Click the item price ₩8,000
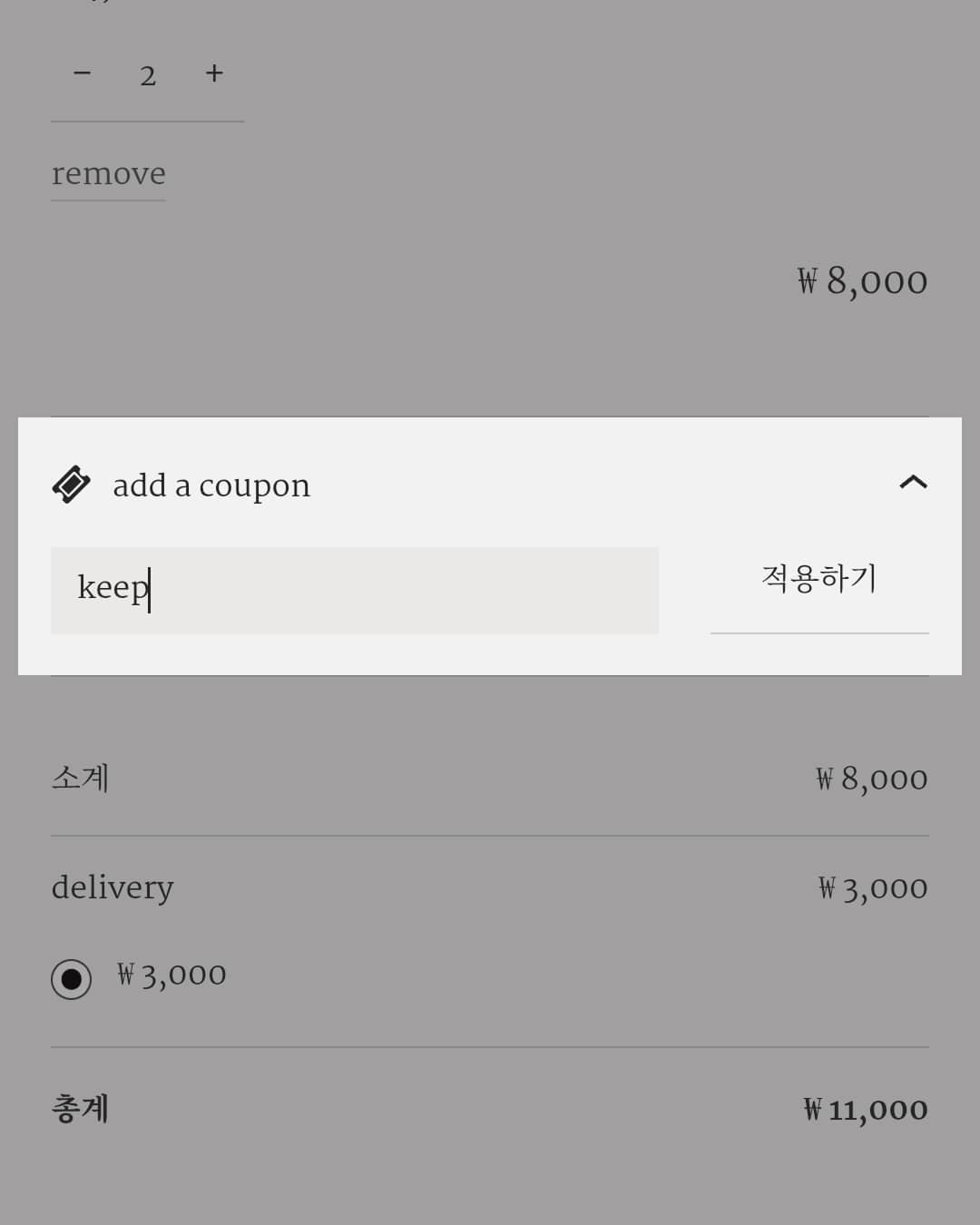Viewport: 980px width, 1225px height. click(862, 281)
